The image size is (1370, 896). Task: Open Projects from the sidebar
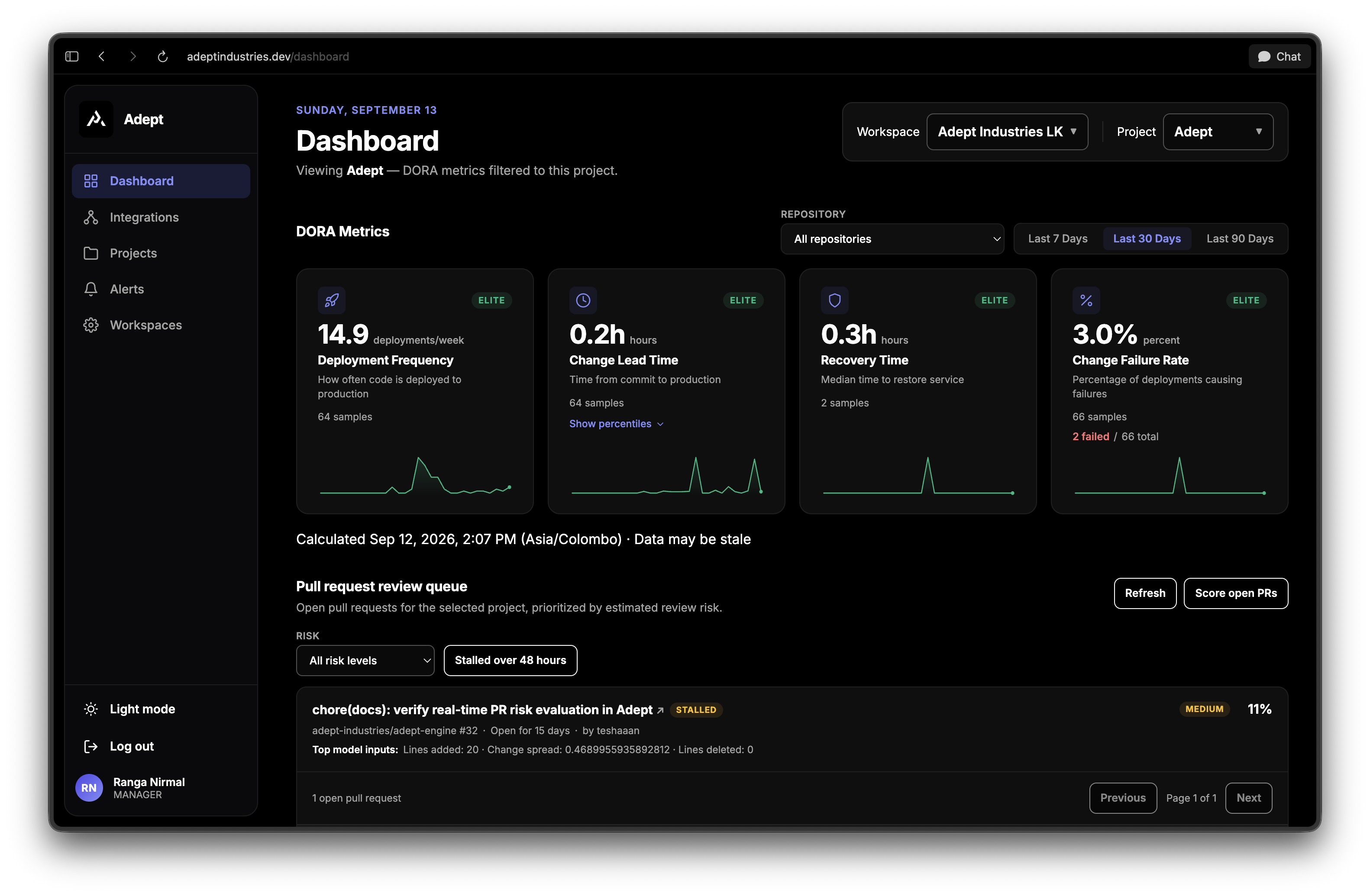point(161,253)
